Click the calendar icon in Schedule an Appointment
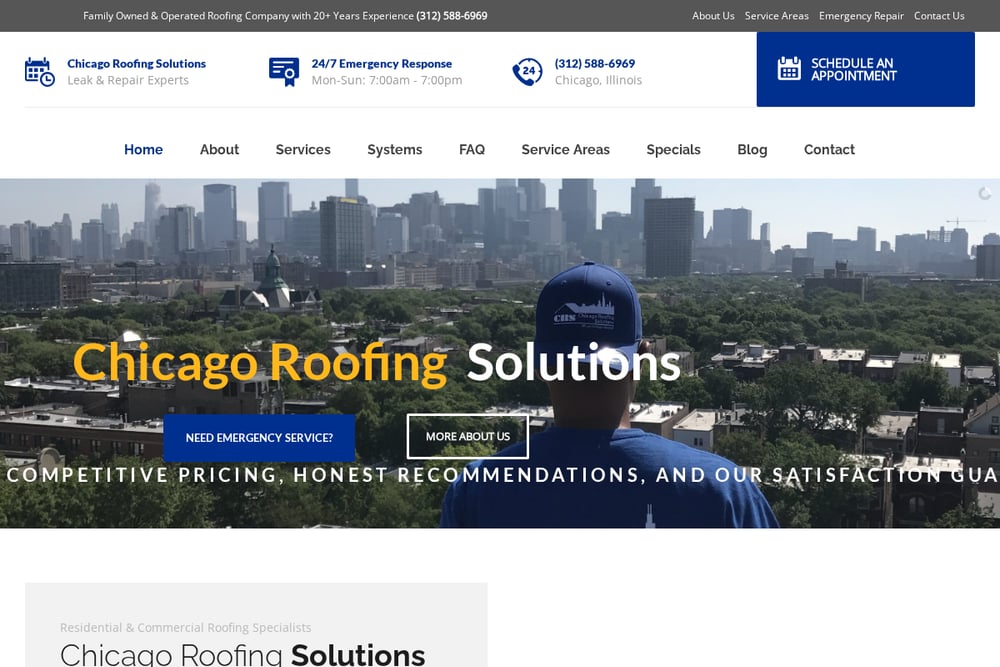Screen dimensions: 1000x667 789,68
